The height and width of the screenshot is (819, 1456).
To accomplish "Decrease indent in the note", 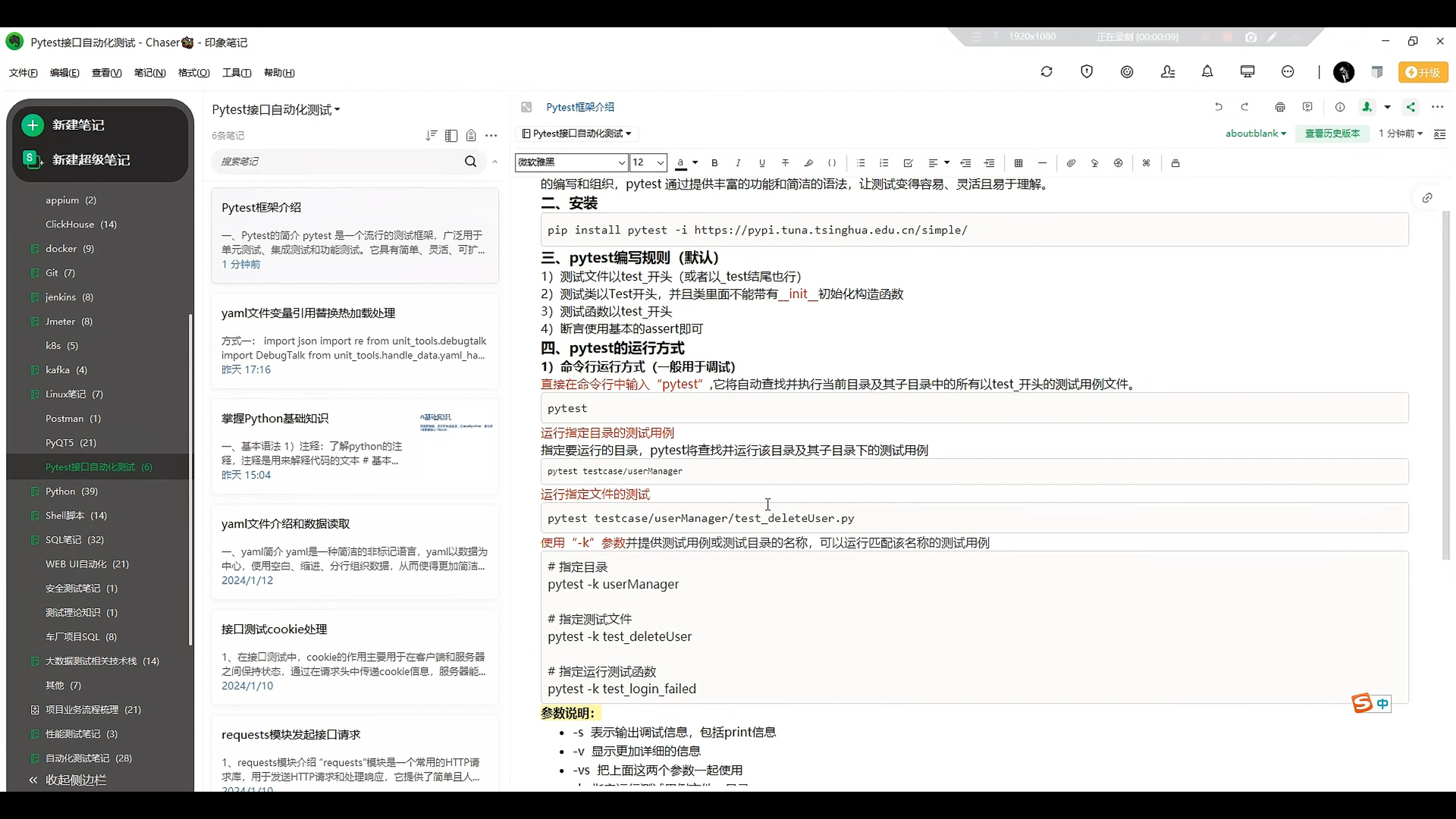I will click(x=965, y=163).
